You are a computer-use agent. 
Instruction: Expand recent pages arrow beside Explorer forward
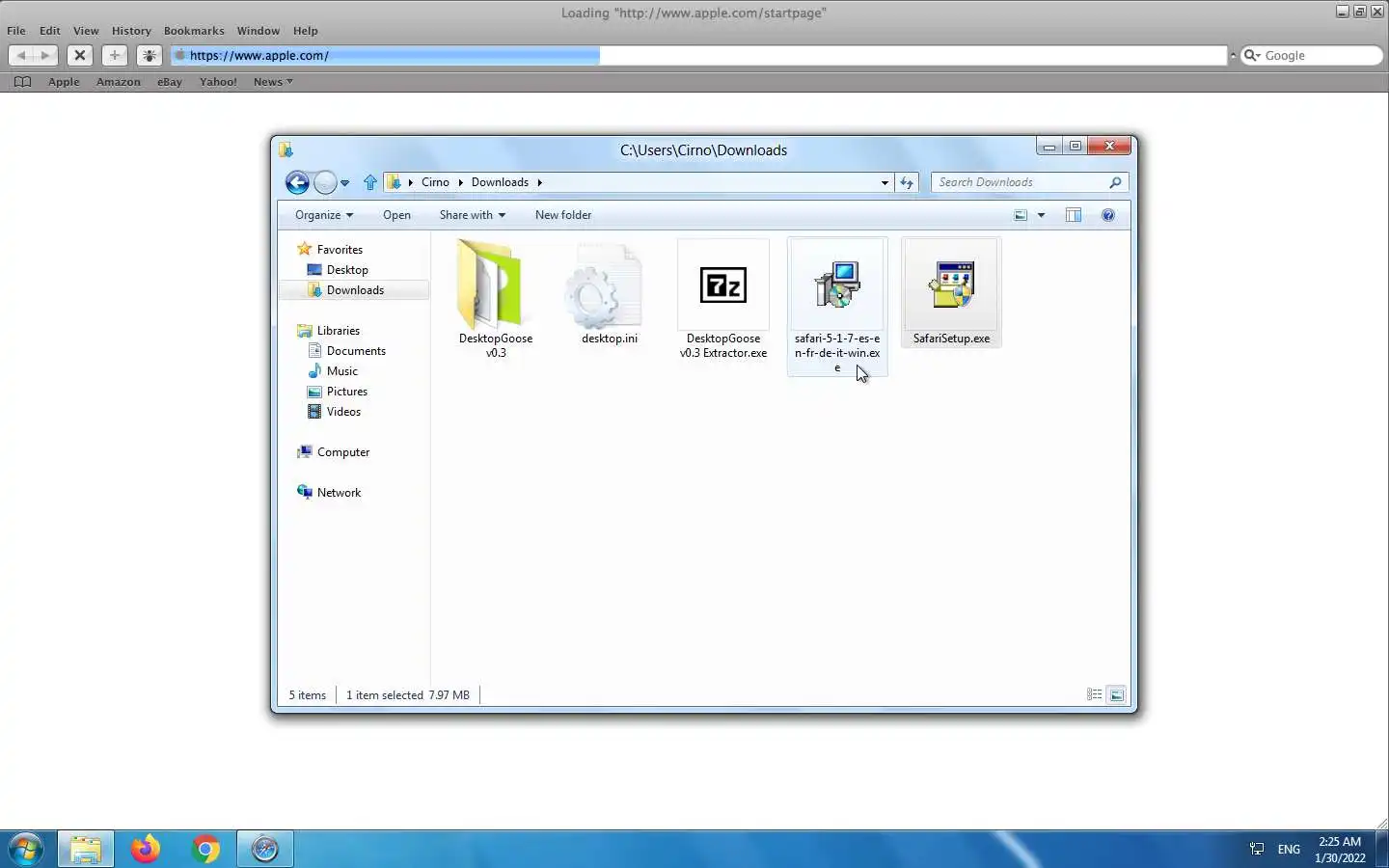point(345,182)
